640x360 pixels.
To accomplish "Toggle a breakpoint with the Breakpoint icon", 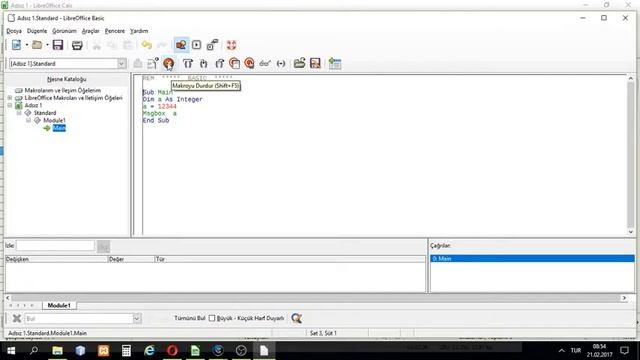I will tap(234, 63).
